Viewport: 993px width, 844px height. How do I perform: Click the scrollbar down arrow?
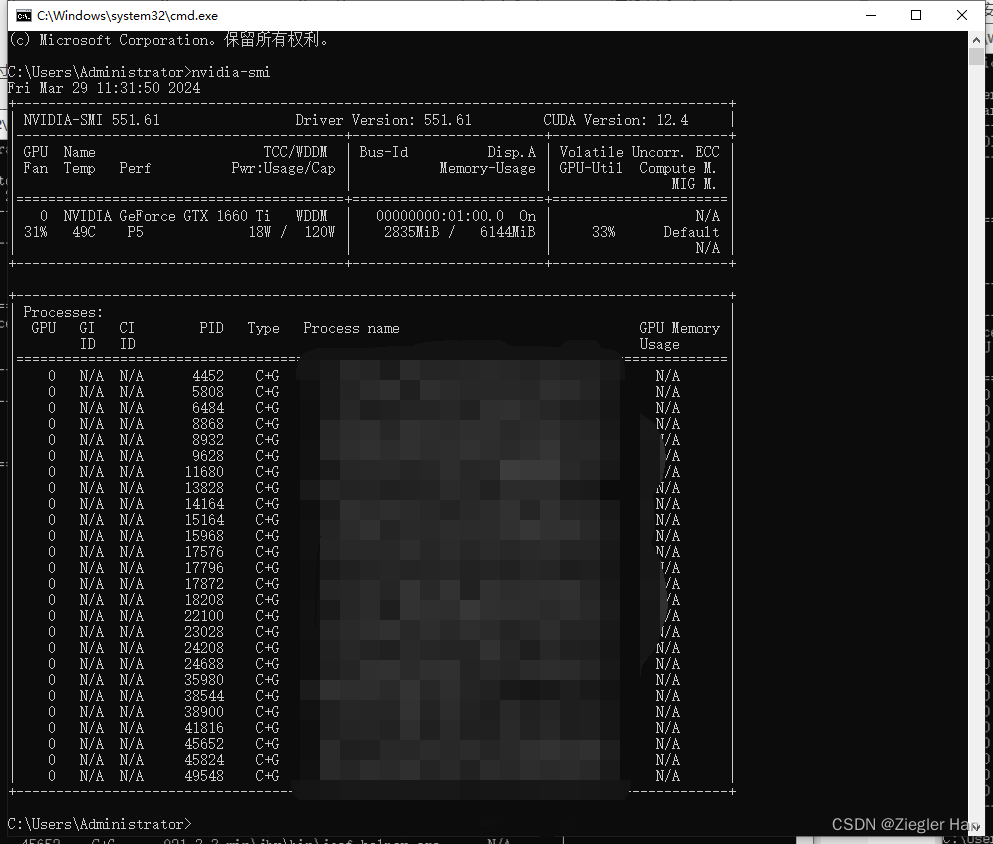976,826
